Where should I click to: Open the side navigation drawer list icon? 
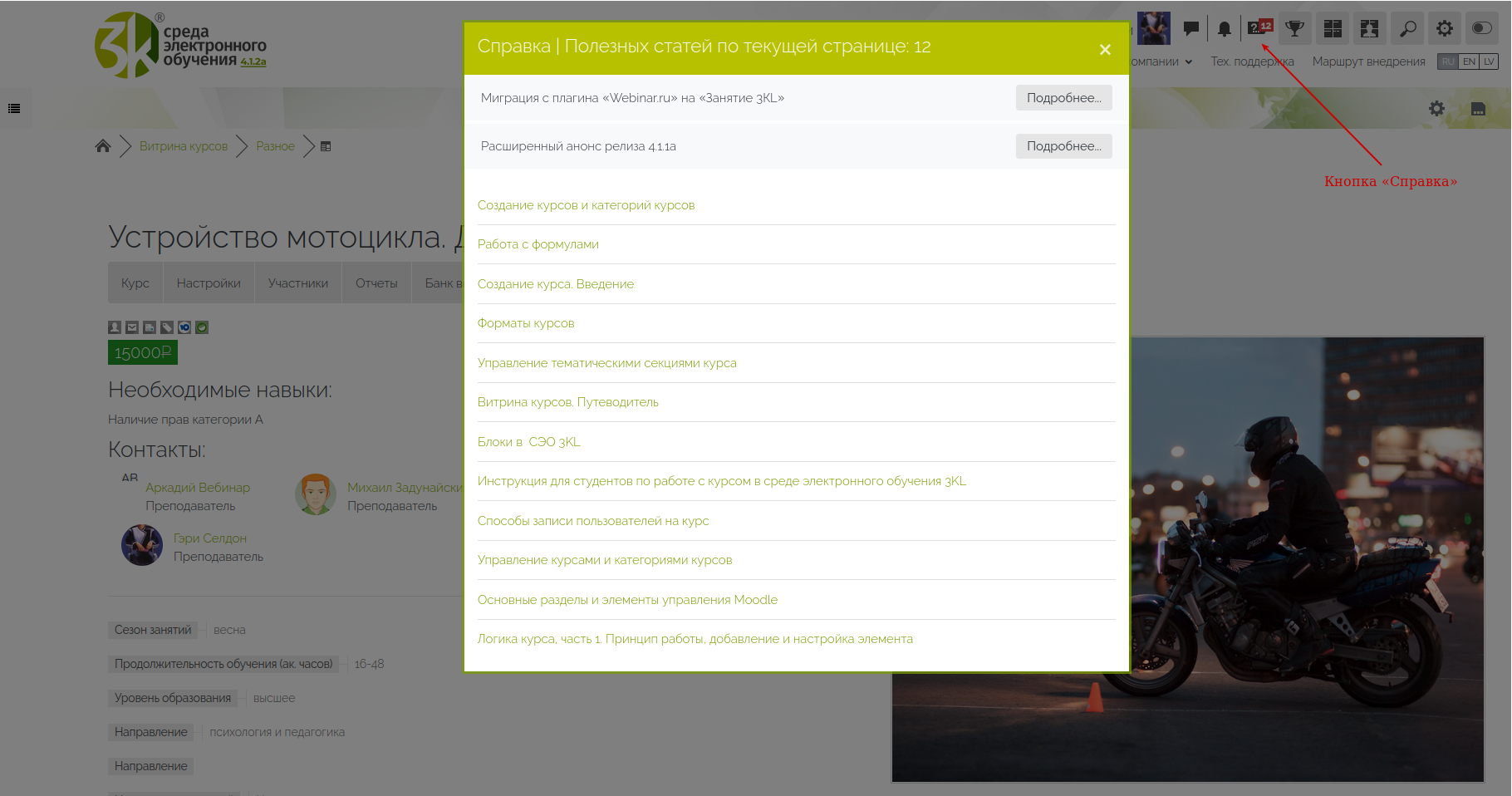click(x=14, y=108)
